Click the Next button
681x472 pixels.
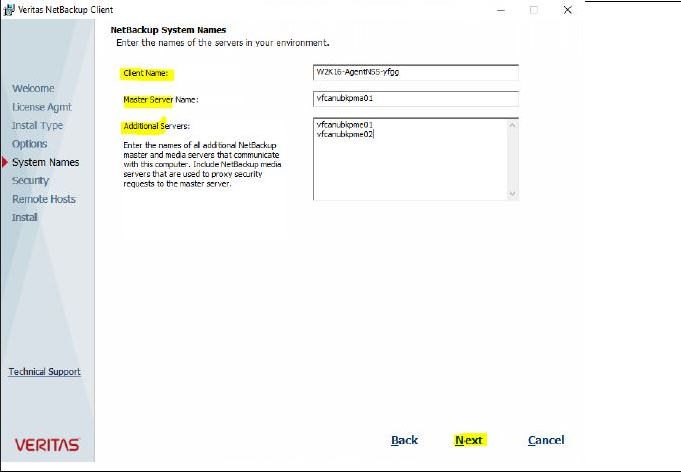click(469, 440)
